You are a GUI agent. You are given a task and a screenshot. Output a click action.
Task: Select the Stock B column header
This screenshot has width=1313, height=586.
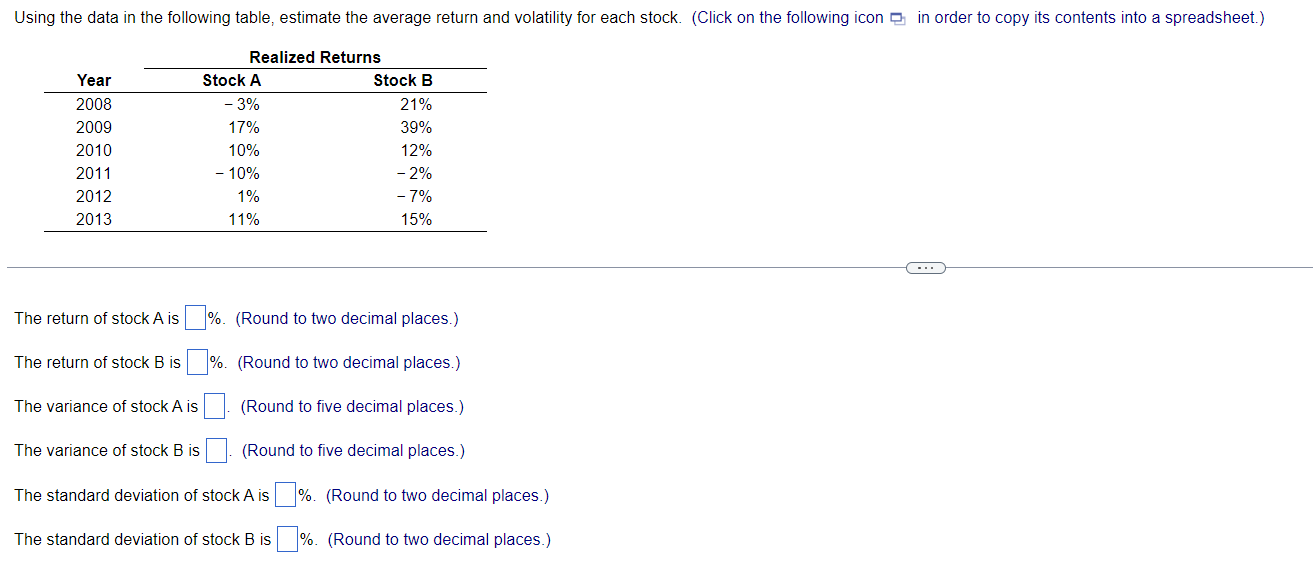(x=402, y=80)
